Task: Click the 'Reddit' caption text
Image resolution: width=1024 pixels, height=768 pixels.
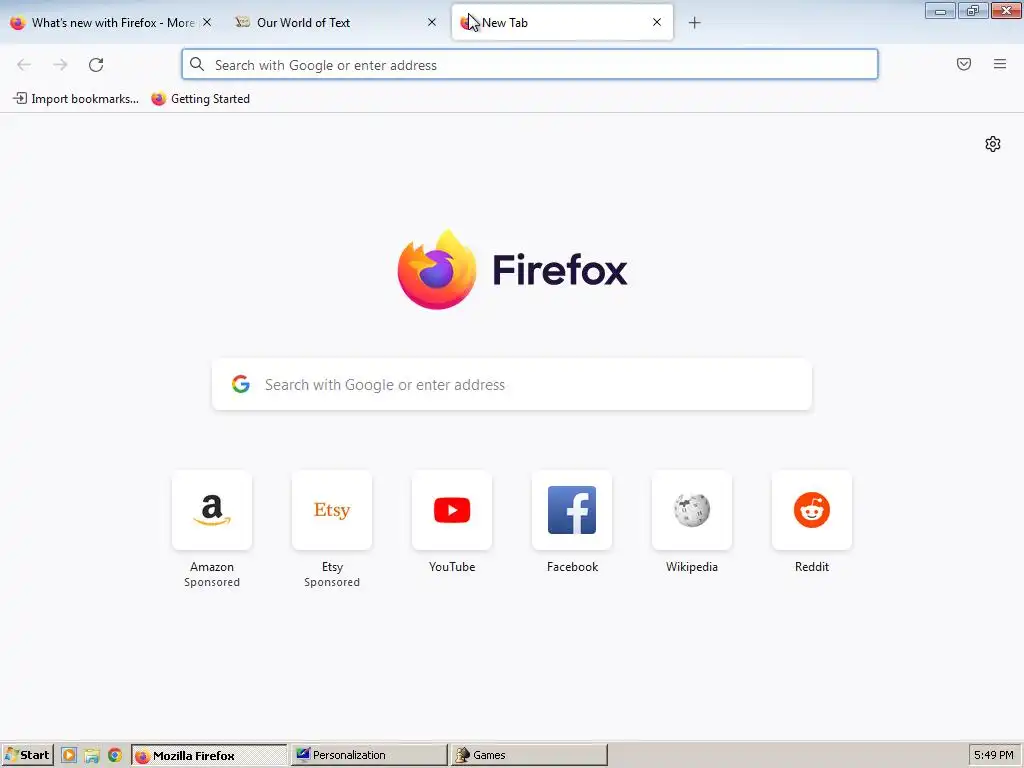Action: [812, 567]
